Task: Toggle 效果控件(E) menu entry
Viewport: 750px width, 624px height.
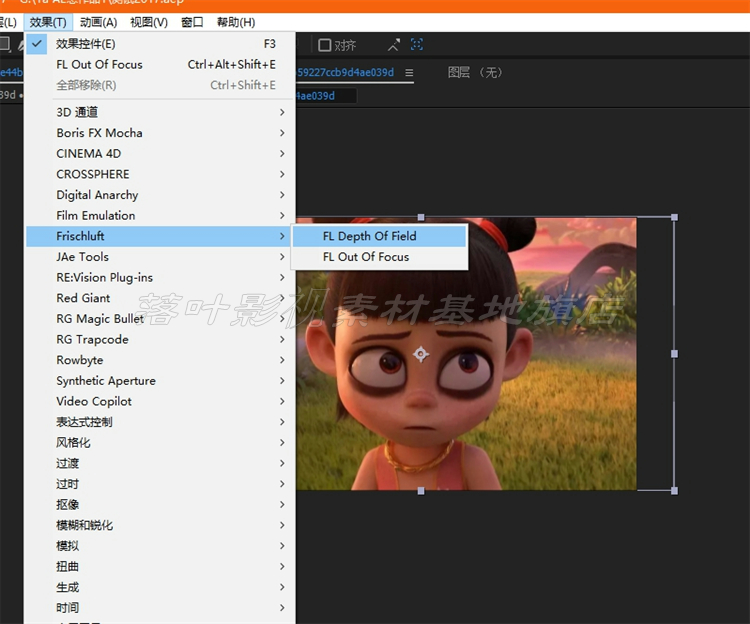Action: 160,44
